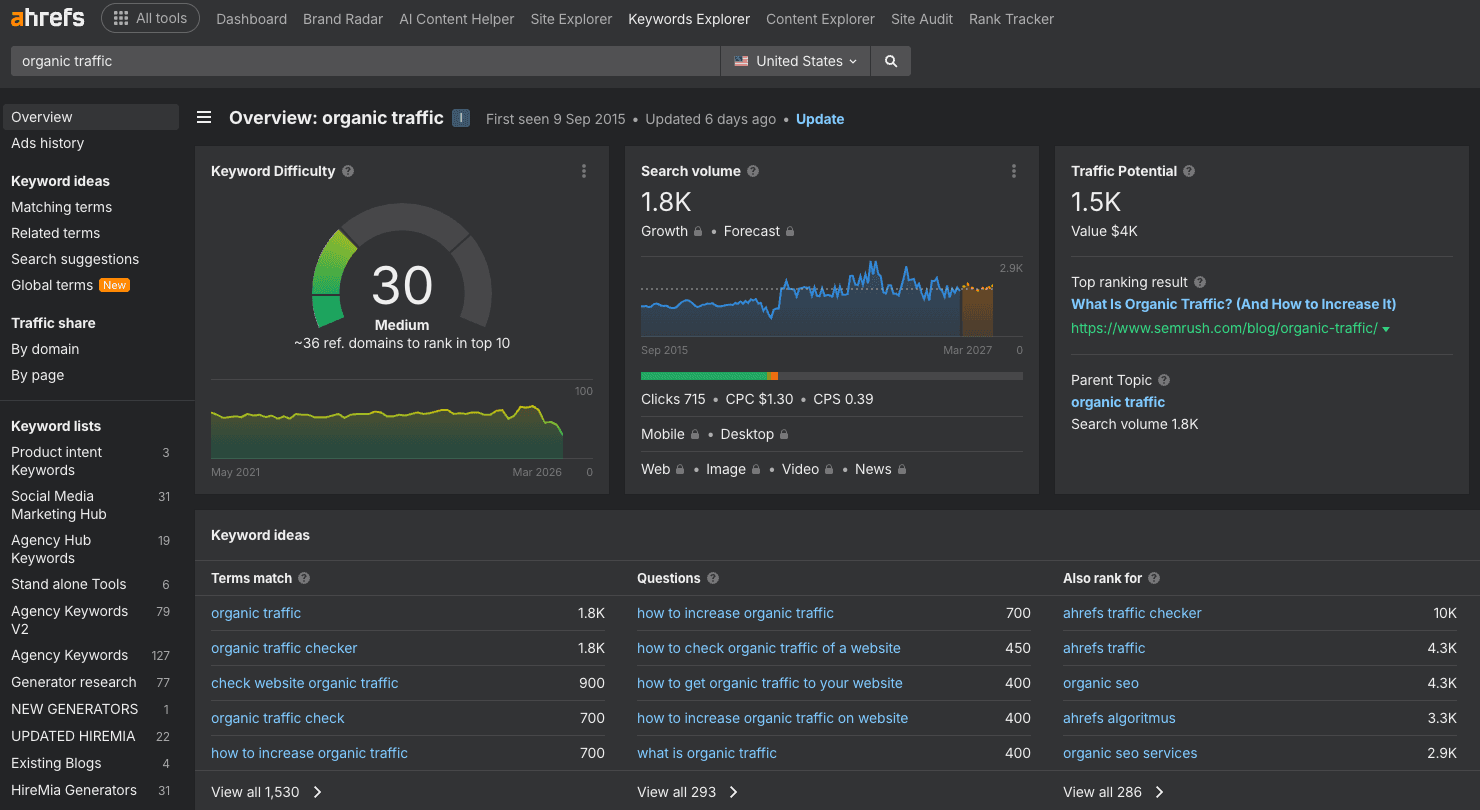Screen dimensions: 1480x810
Task: Open the All tools grid menu
Action: tap(150, 17)
